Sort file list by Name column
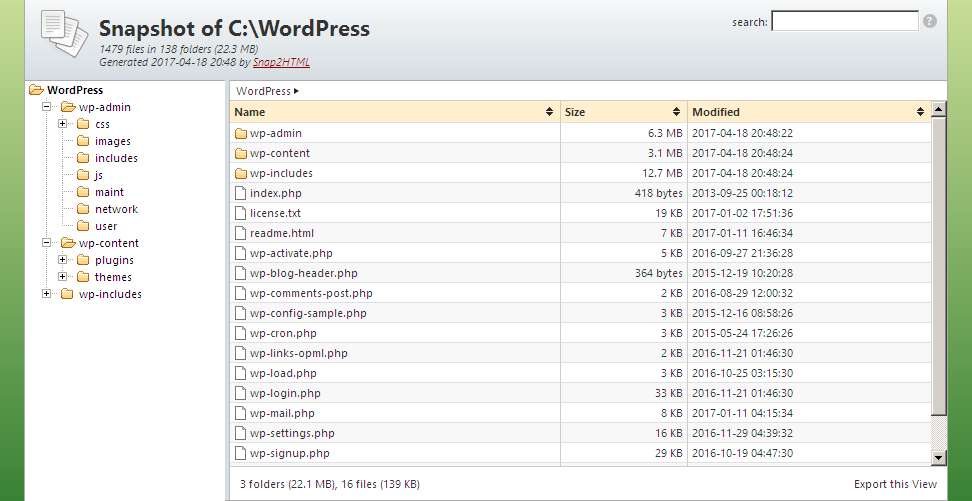 coord(395,112)
